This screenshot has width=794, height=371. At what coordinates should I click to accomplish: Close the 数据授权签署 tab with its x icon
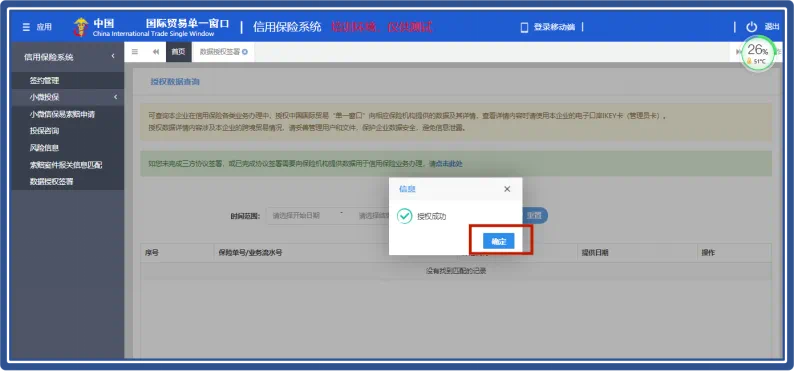click(245, 52)
